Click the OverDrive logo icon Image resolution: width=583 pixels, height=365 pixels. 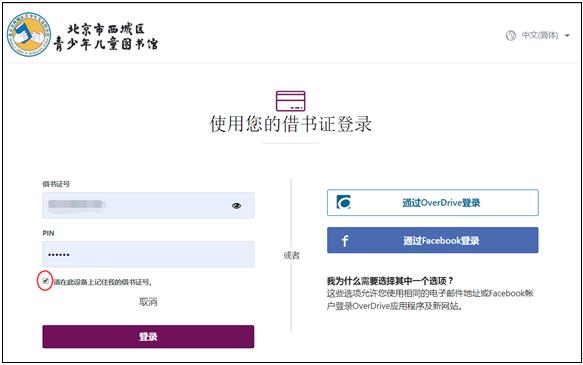point(343,202)
